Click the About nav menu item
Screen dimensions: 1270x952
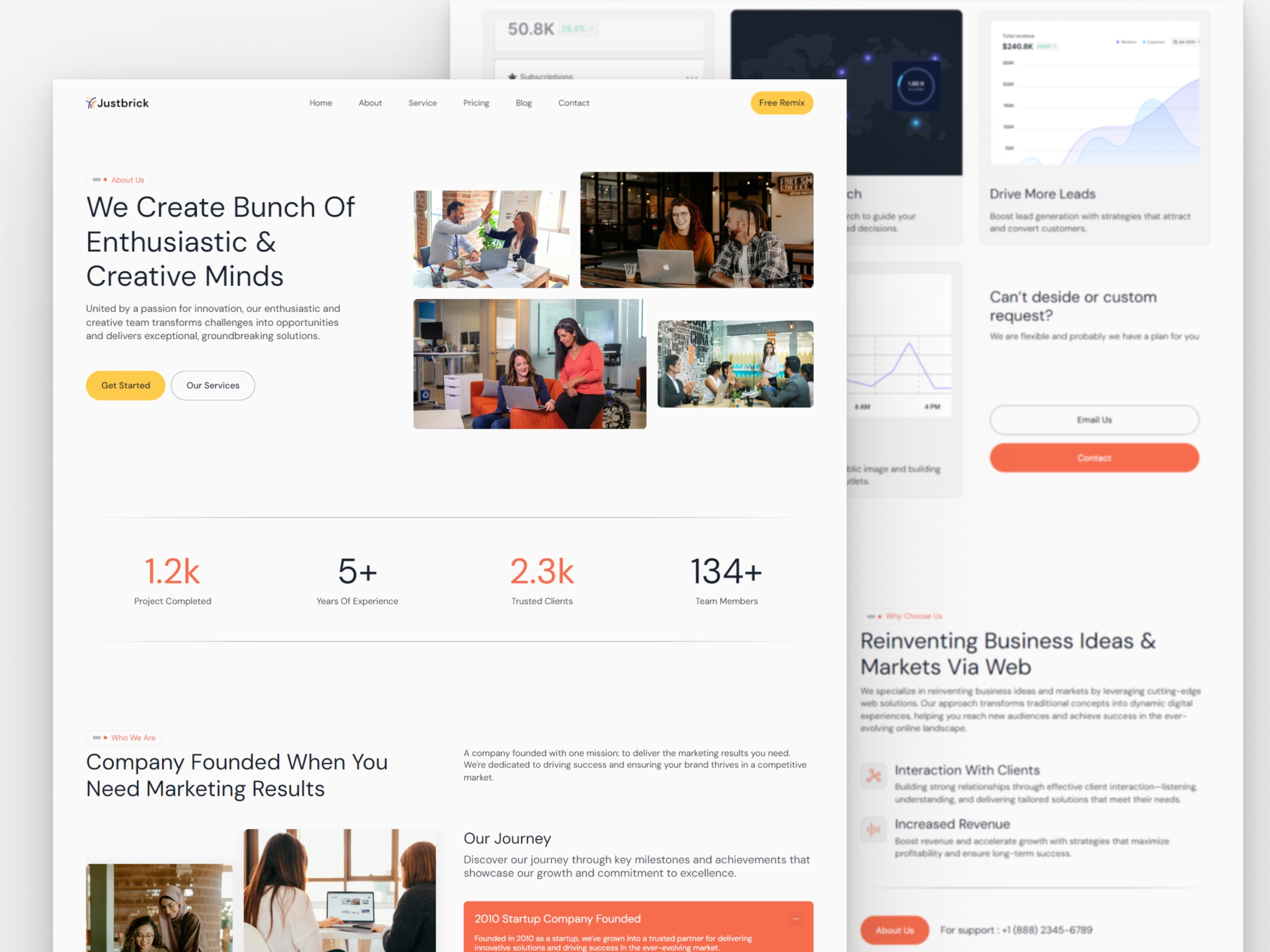(x=370, y=103)
